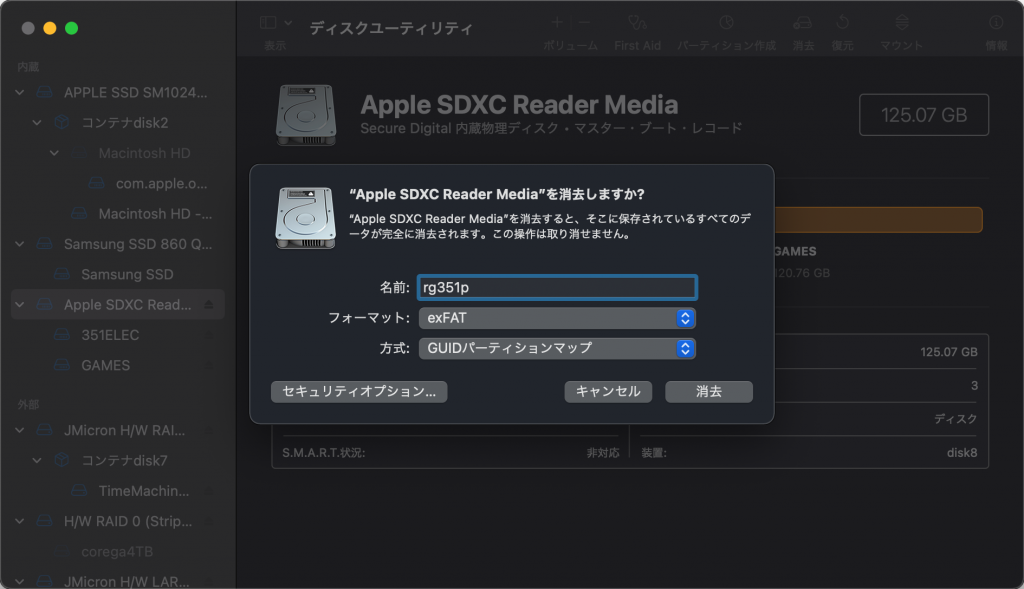Collapse the JMicron H/W RAI disk entry
Image resolution: width=1024 pixels, height=589 pixels.
(x=20, y=430)
